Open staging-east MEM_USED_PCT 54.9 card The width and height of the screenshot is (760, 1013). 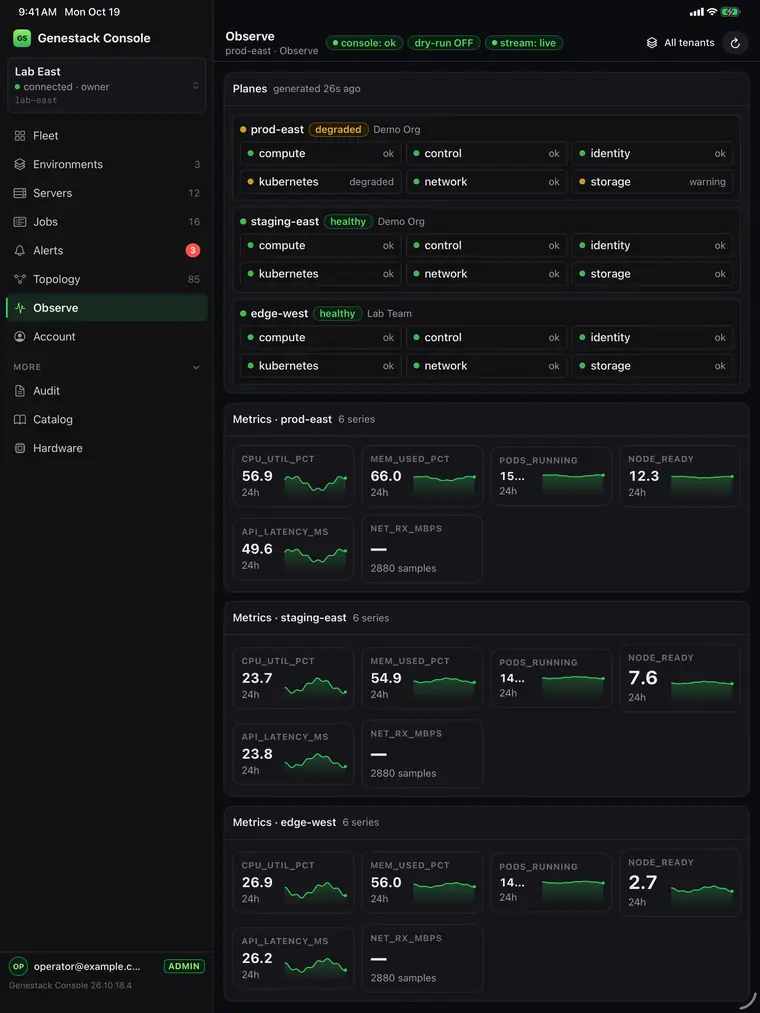tap(422, 678)
